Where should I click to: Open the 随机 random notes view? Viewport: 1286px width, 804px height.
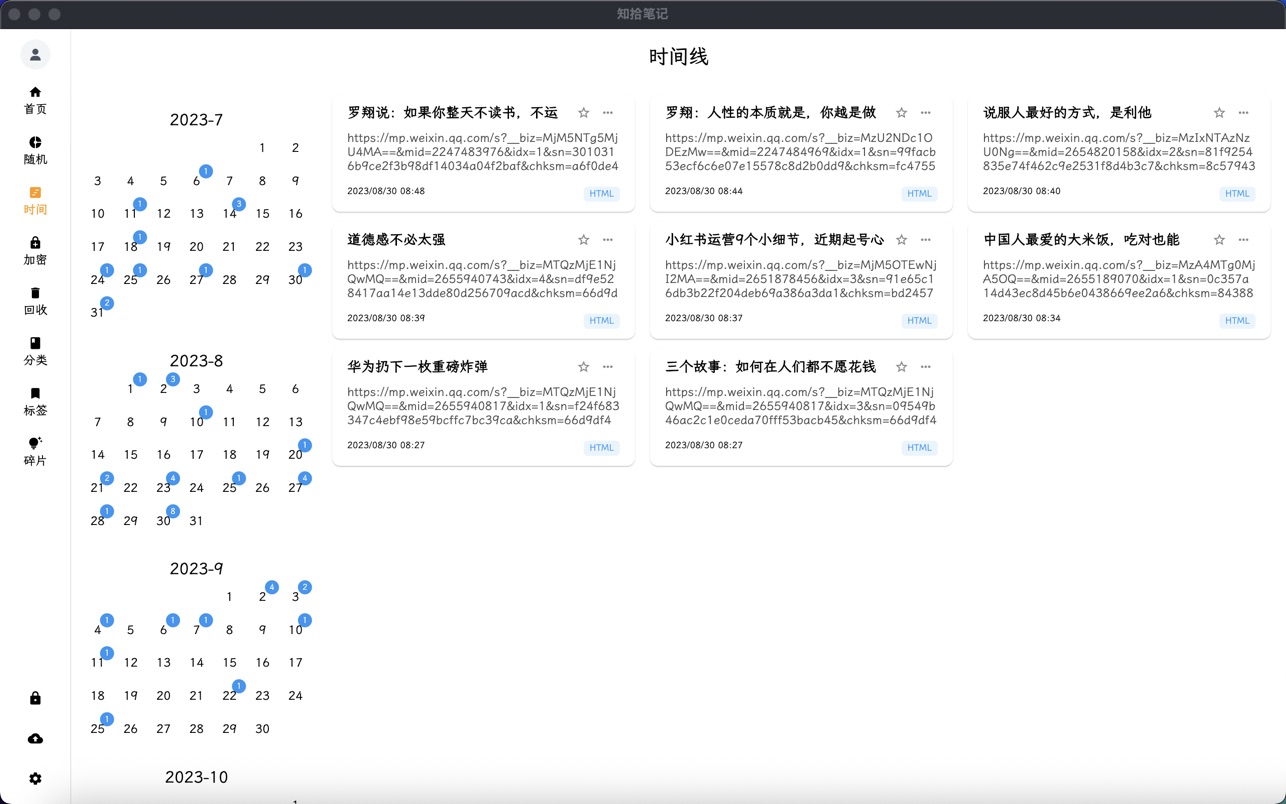point(35,150)
